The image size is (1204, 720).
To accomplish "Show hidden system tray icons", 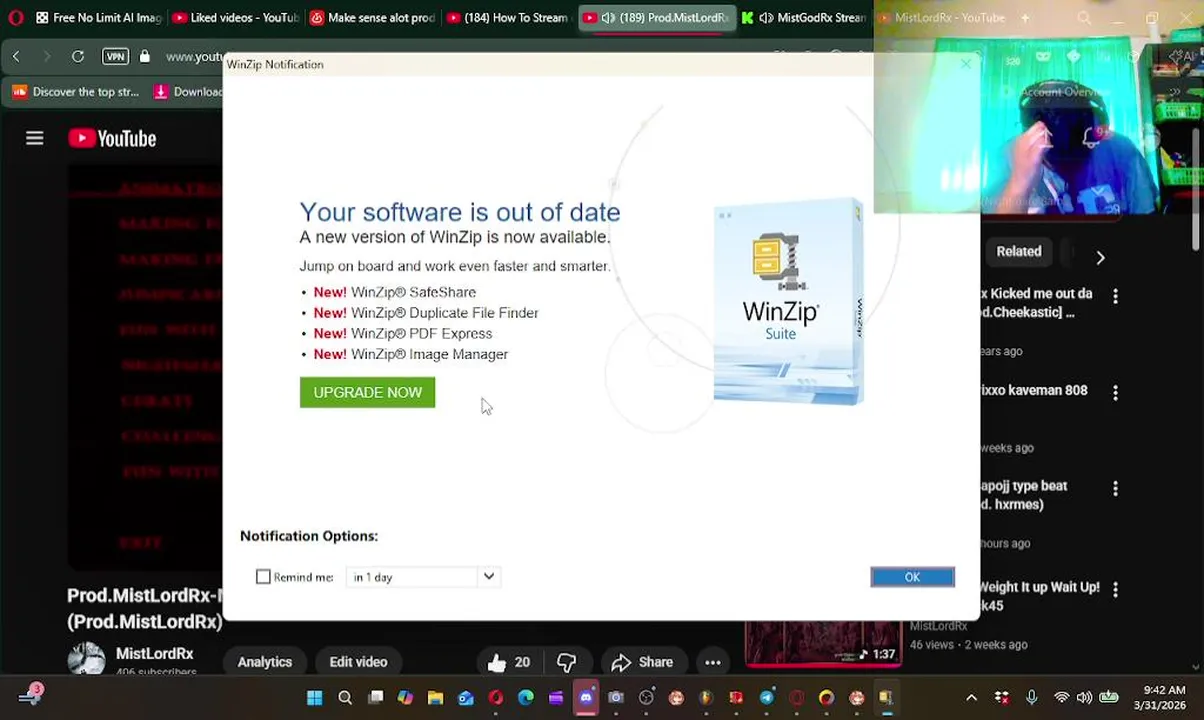I will point(971,698).
